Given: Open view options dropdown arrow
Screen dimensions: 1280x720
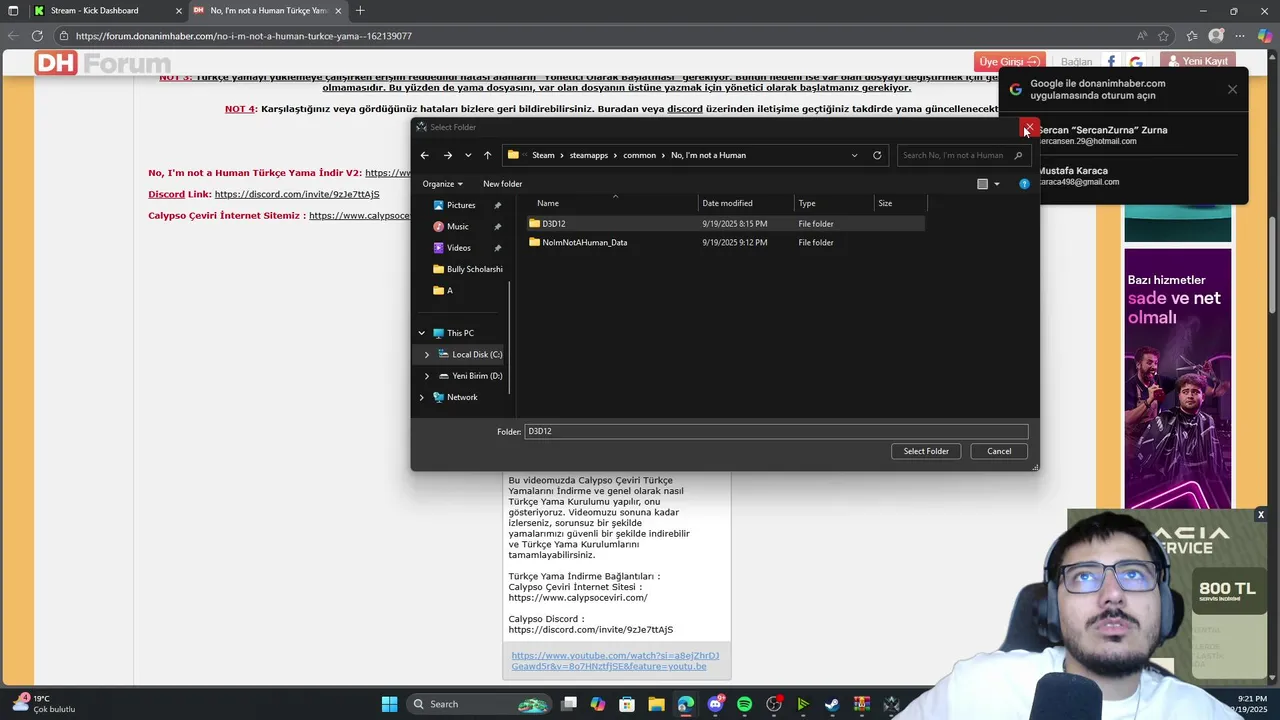Looking at the screenshot, I should coord(997,184).
